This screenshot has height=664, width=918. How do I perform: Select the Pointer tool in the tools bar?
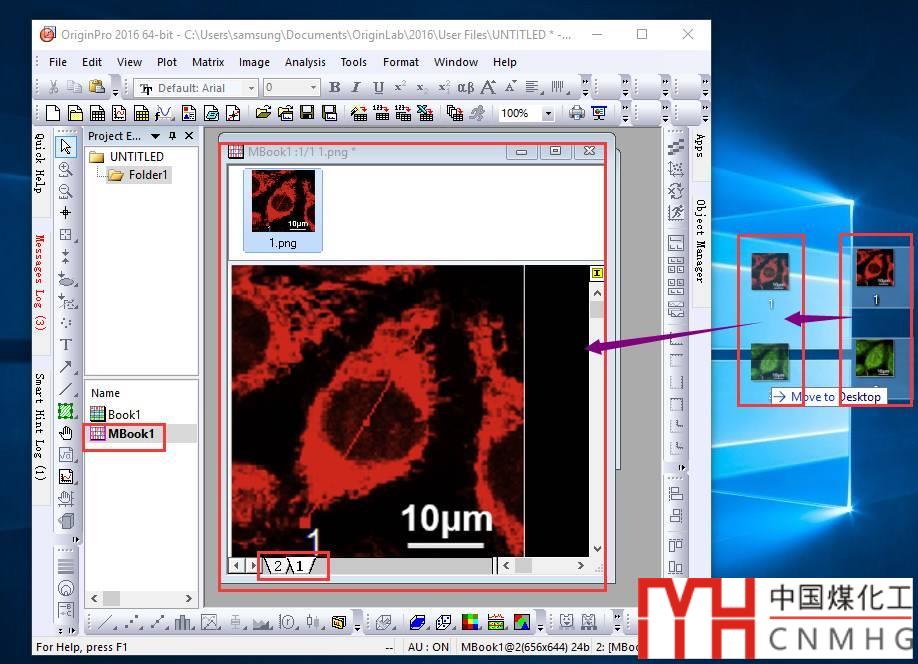[66, 147]
